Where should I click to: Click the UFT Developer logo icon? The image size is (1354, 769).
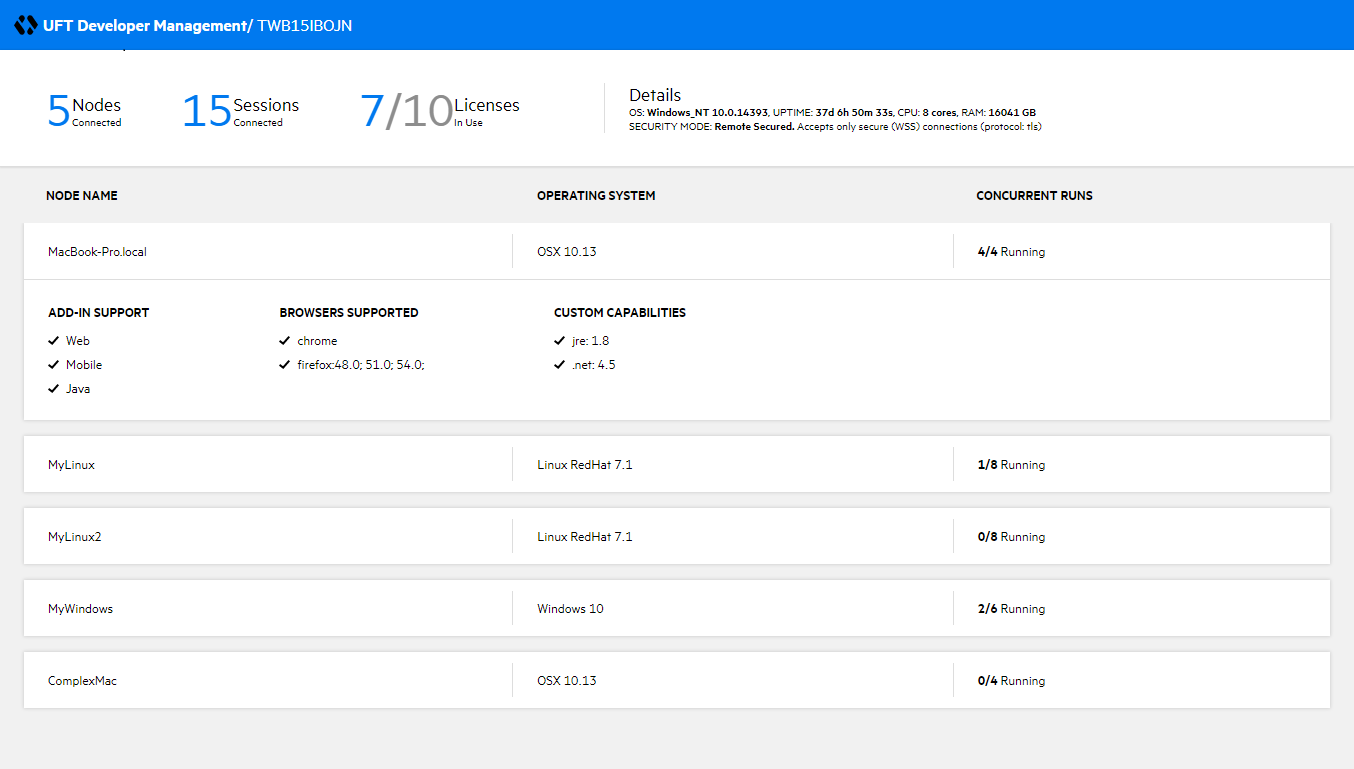25,25
